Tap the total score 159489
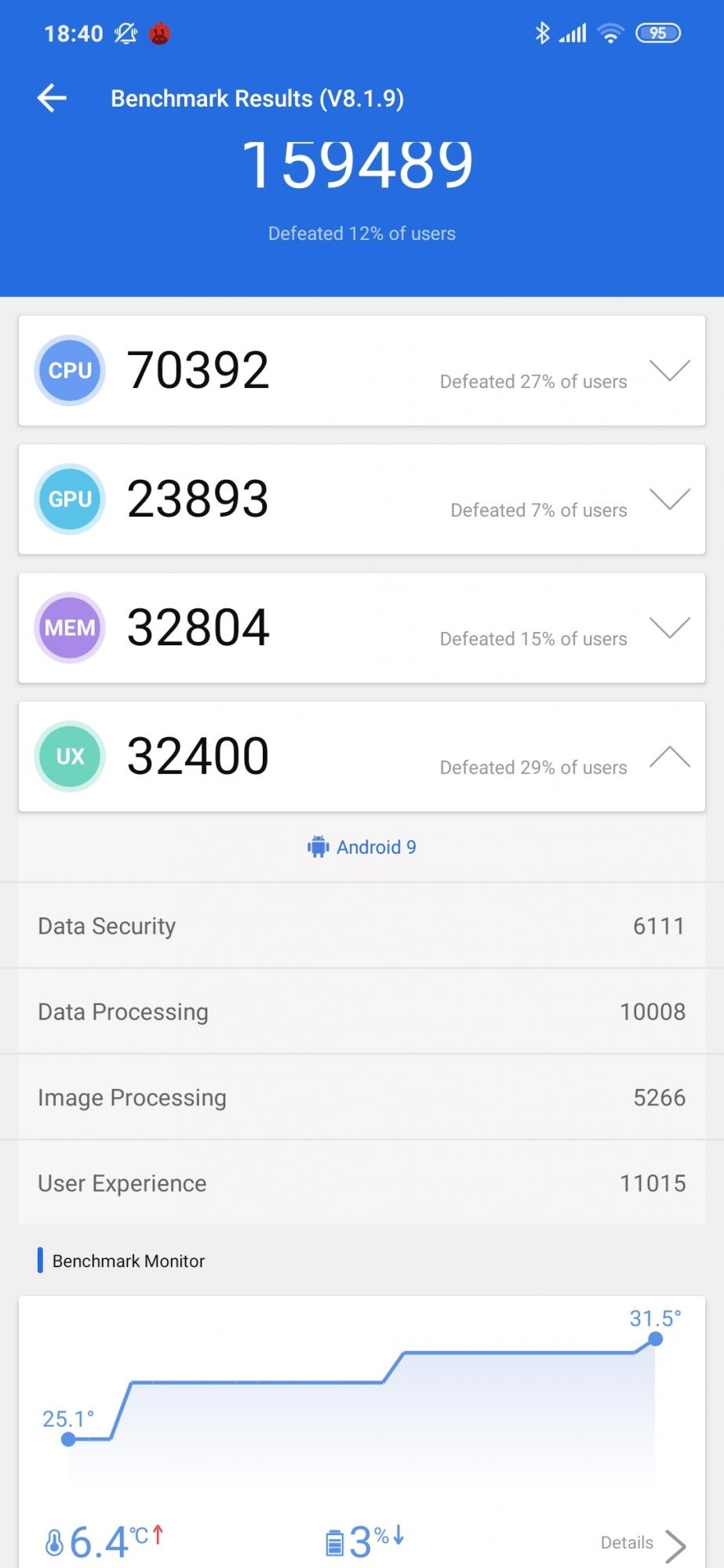 tap(358, 164)
